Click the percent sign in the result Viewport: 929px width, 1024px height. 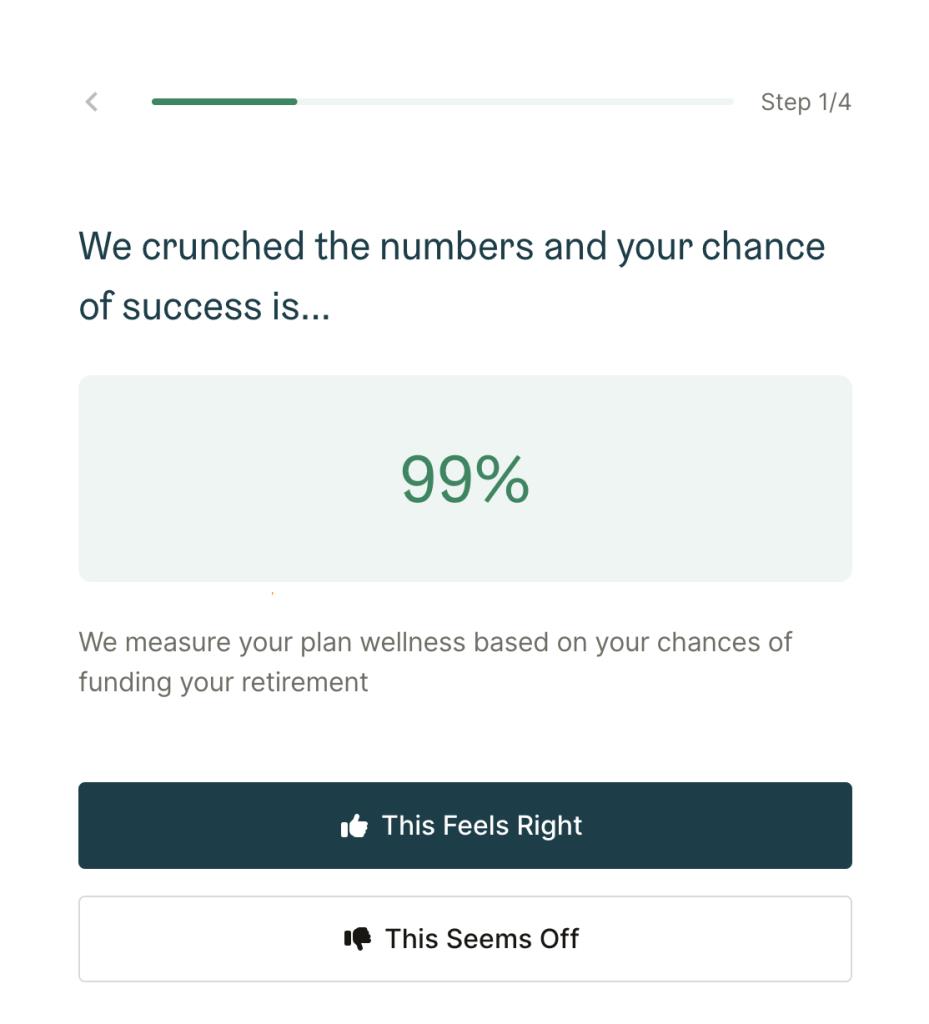502,480
